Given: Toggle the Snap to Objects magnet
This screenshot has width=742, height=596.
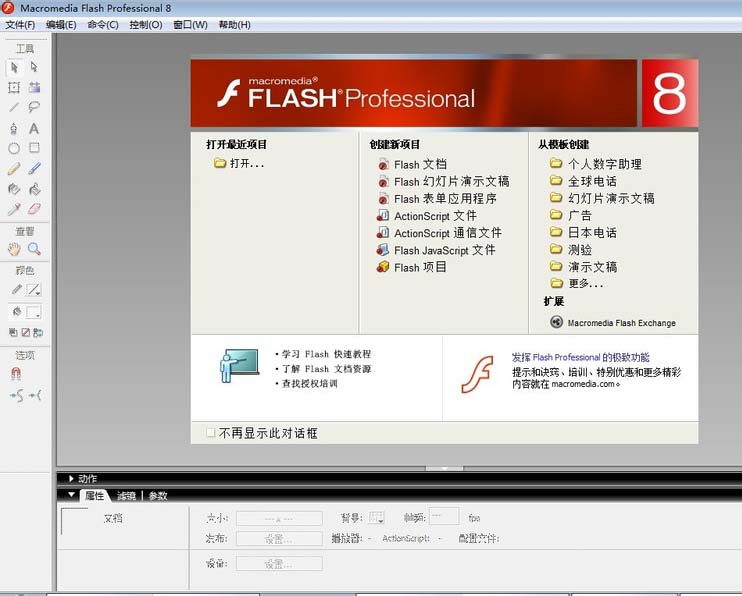Looking at the screenshot, I should pyautogui.click(x=15, y=374).
